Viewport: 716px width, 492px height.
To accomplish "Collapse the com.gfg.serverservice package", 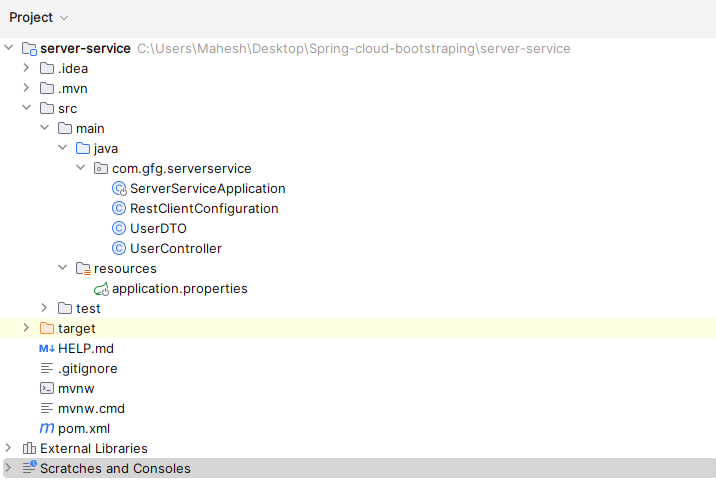I will (x=81, y=168).
